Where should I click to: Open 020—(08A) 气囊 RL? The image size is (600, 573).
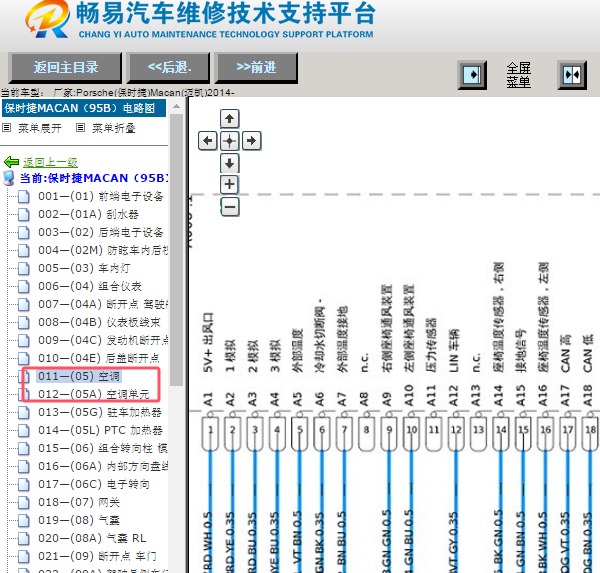(92, 538)
